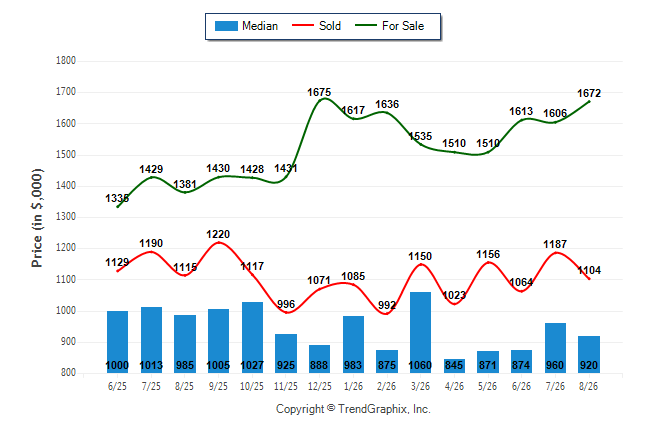Click the blue Median legend swatch
Screen dimensions: 646x434
coord(226,26)
